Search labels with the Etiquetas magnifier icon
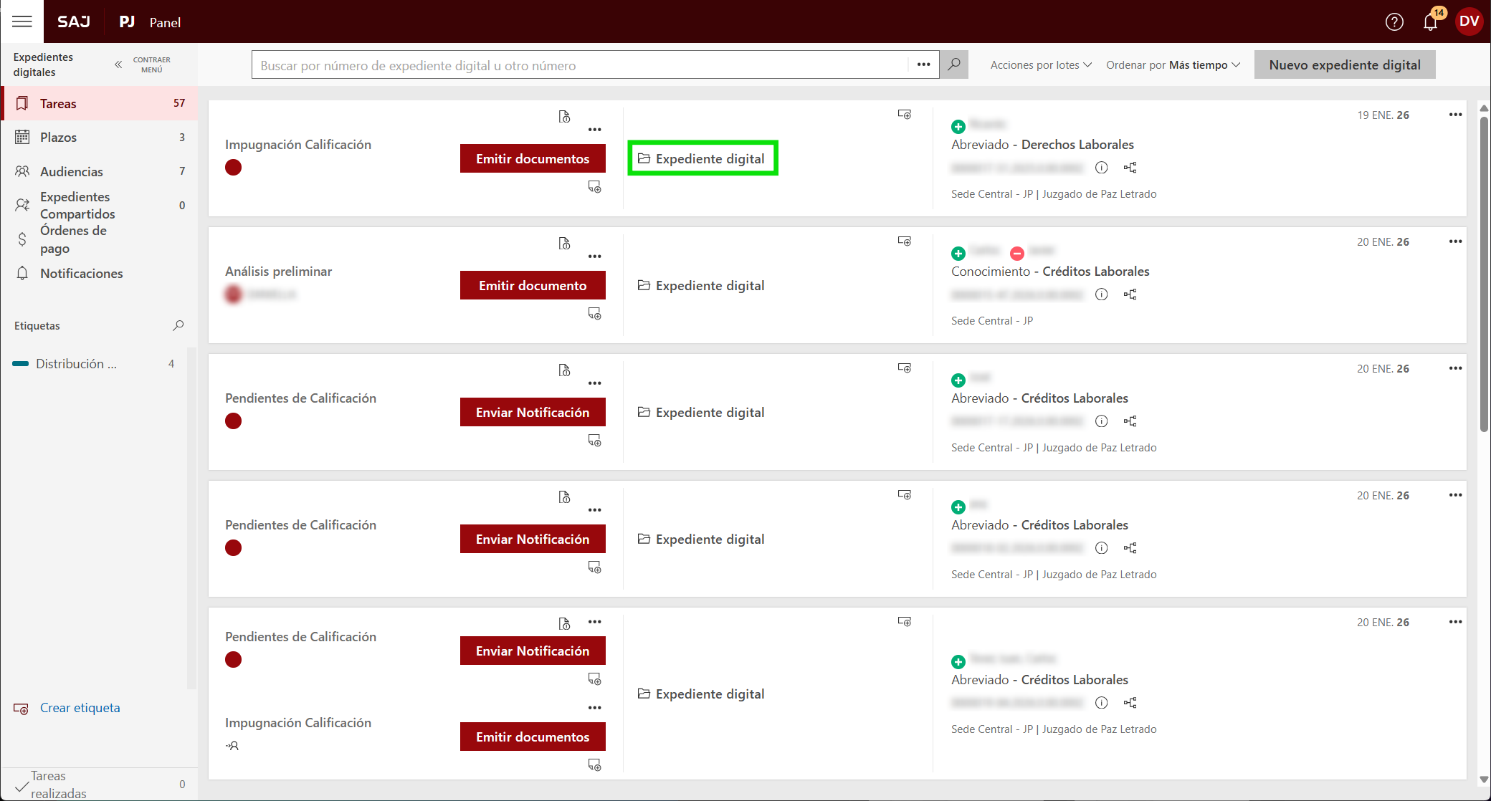Viewport: 1491px width, 801px height. point(178,326)
